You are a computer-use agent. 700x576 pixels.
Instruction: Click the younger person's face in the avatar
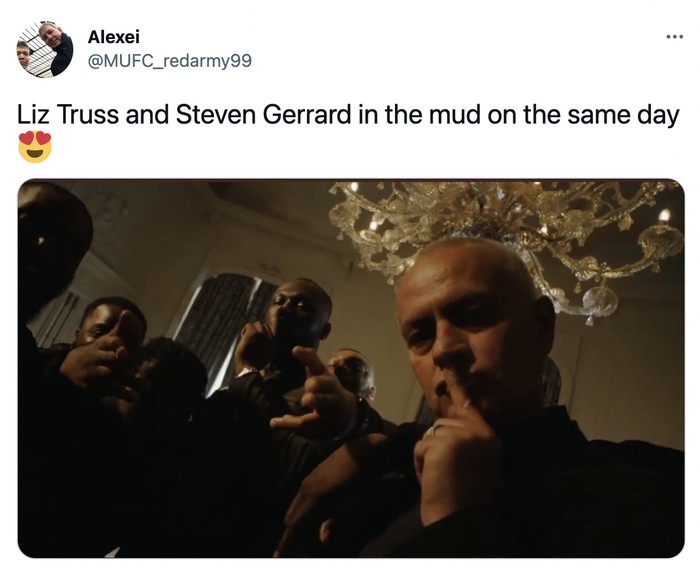pos(24,53)
